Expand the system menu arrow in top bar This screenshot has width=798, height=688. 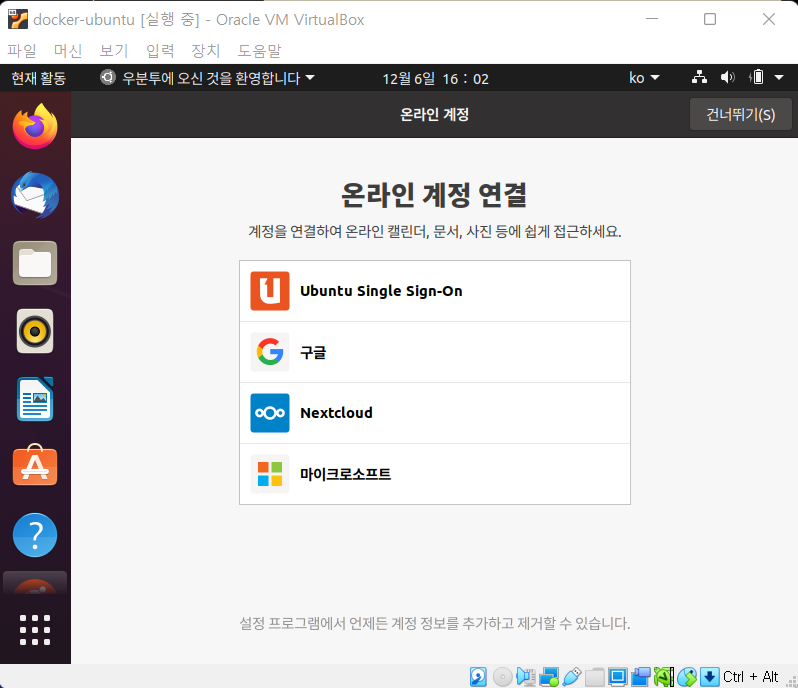tap(779, 78)
